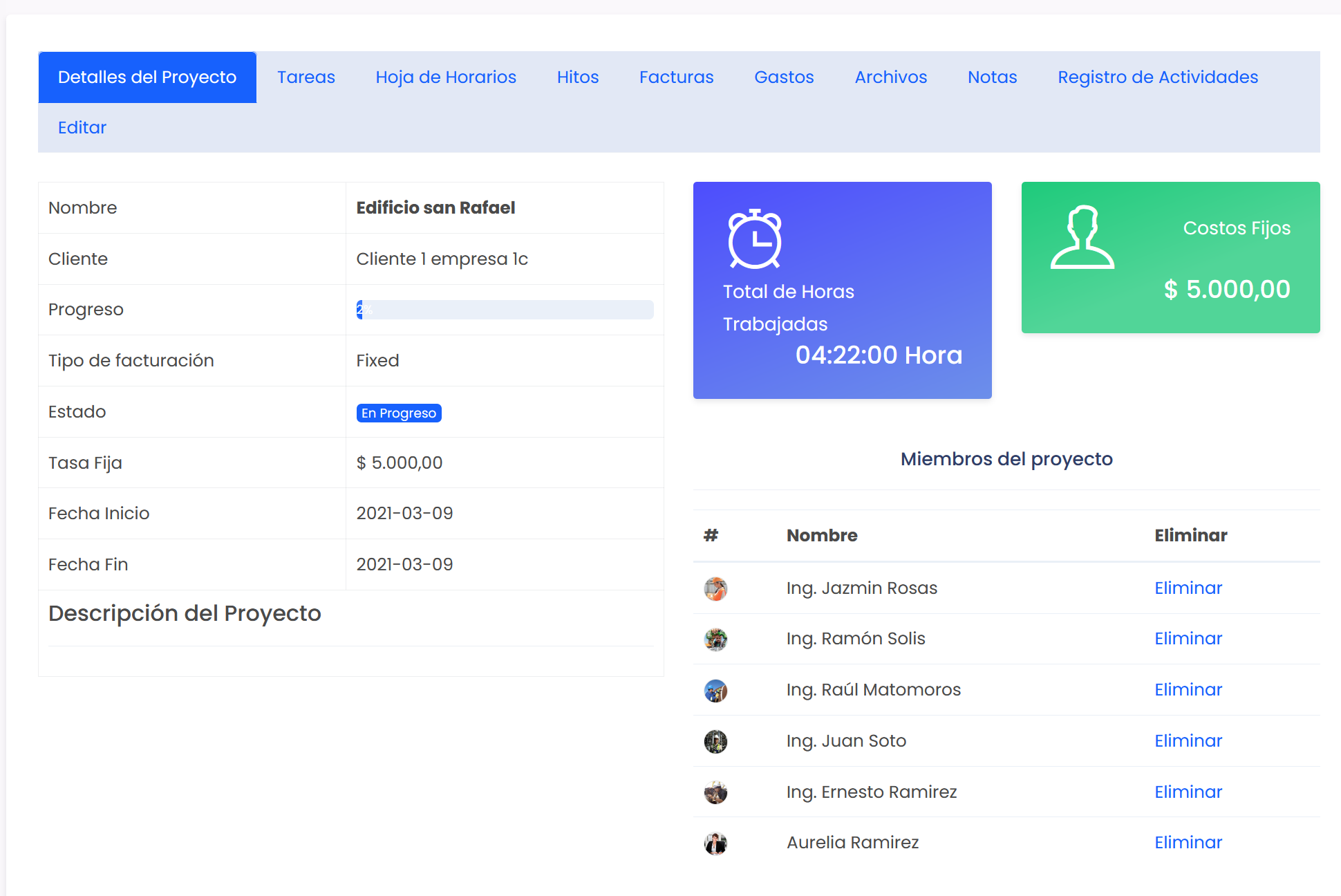Go to the Hitos tab
Viewport: 1341px width, 896px height.
click(x=578, y=77)
